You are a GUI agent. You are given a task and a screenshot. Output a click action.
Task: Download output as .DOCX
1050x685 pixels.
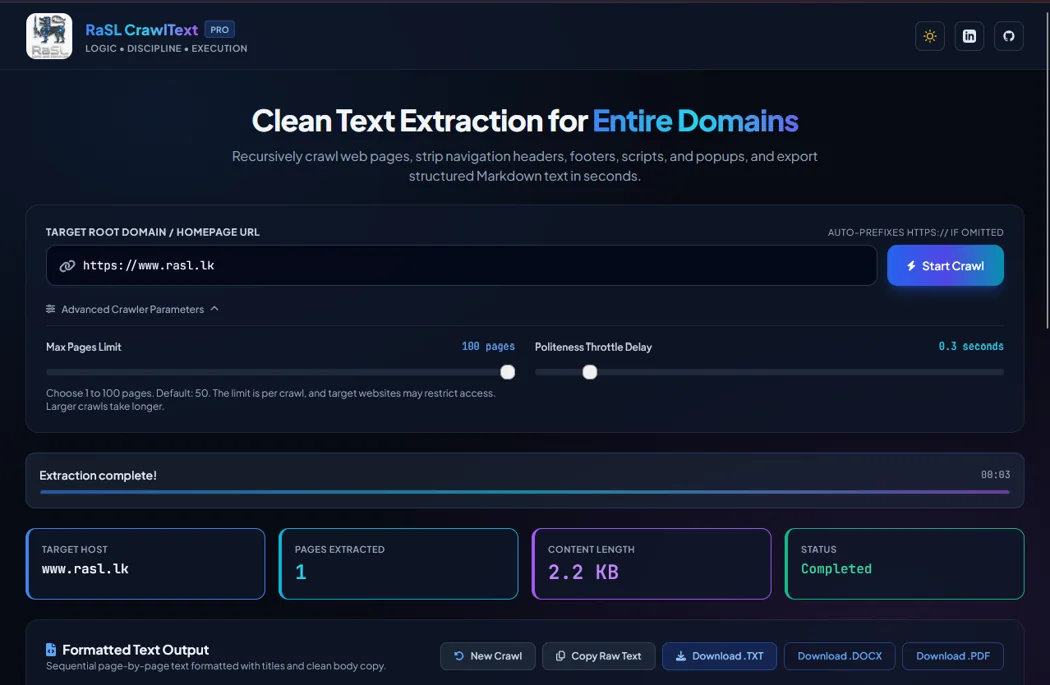click(840, 656)
